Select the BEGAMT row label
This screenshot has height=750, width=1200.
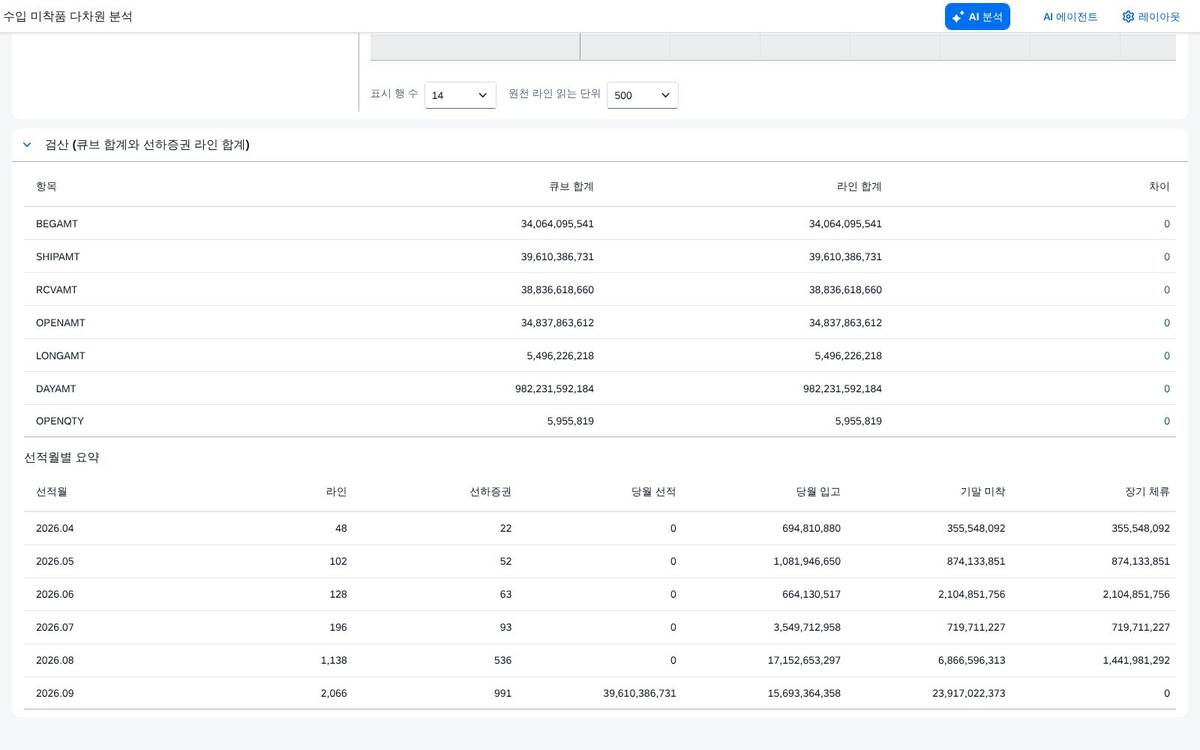[57, 224]
